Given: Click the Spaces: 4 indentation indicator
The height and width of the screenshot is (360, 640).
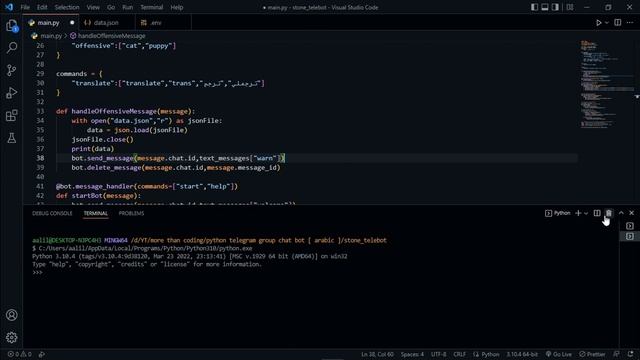Looking at the screenshot, I should (x=412, y=354).
